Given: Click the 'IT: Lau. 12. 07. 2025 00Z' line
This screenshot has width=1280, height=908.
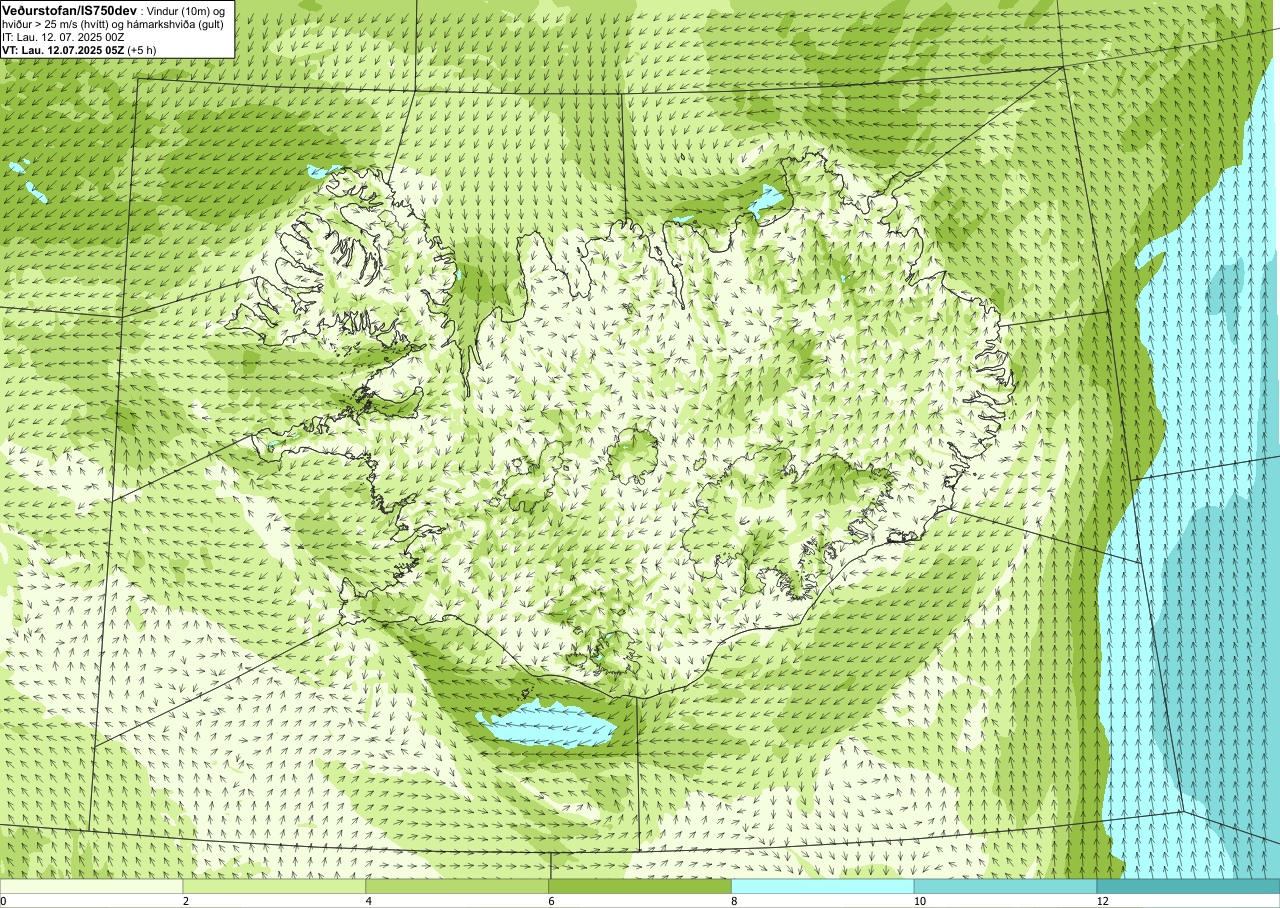Looking at the screenshot, I should [63, 37].
